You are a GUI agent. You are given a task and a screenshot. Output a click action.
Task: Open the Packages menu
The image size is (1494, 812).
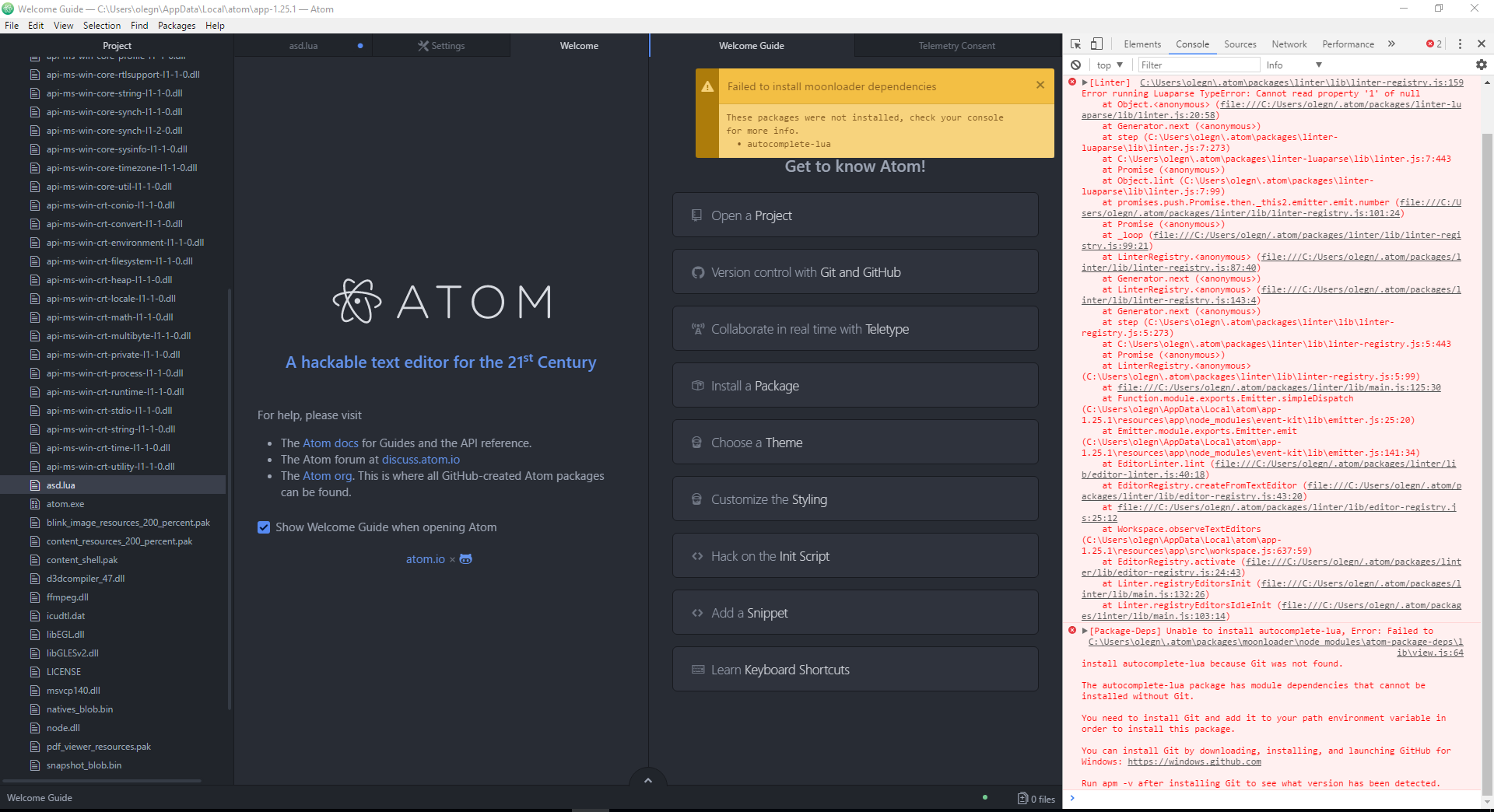177,26
